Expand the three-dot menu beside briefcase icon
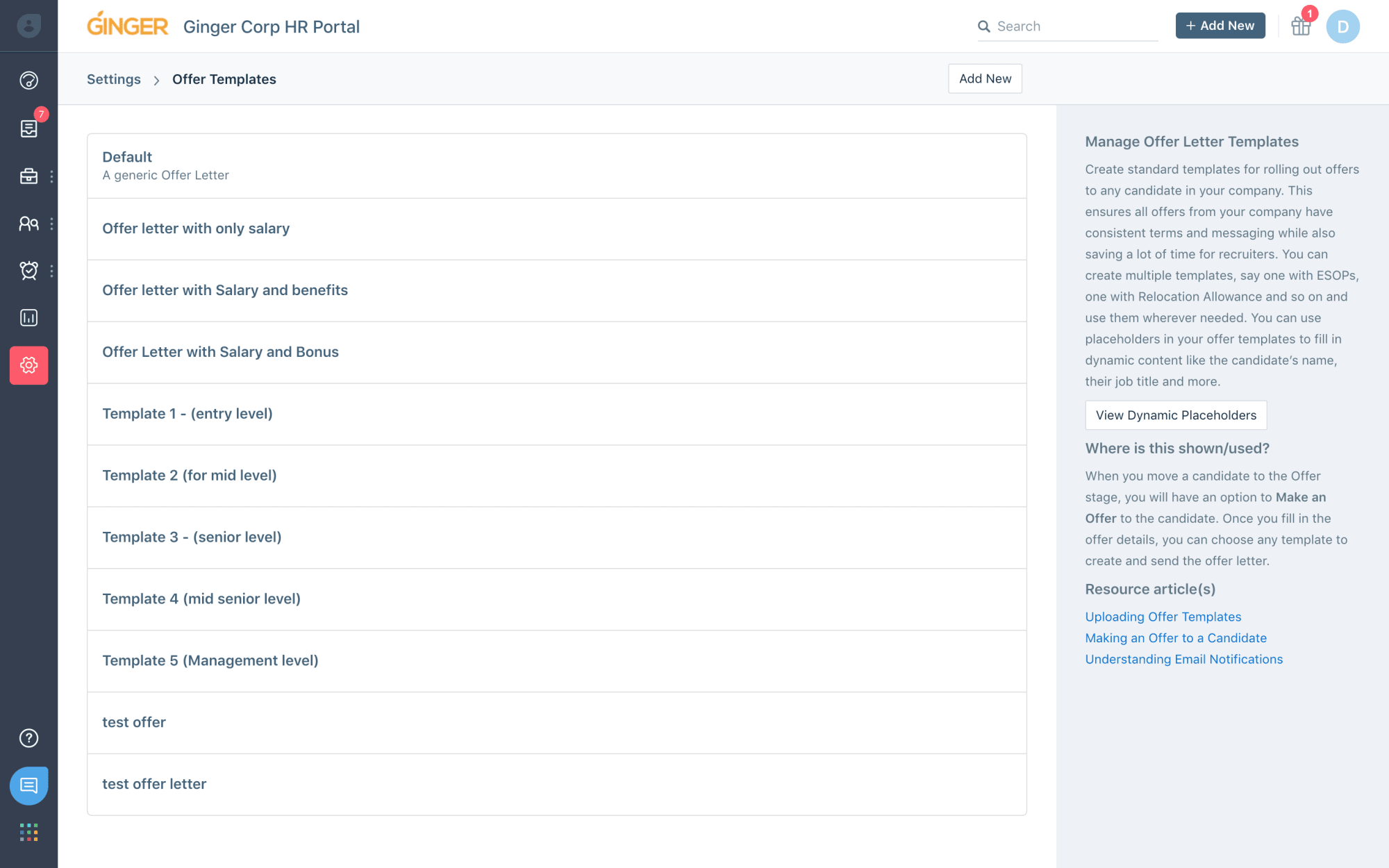The image size is (1389, 868). (x=51, y=176)
